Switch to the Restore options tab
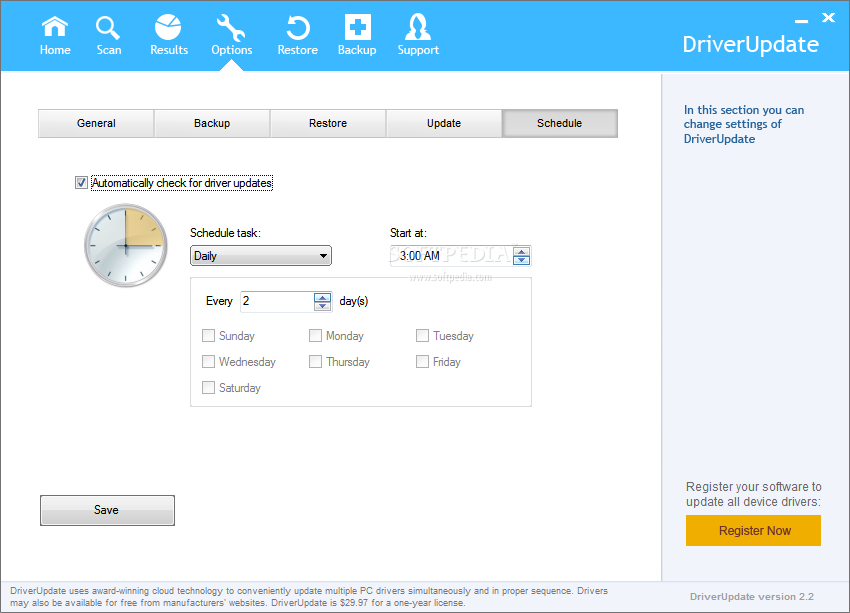The image size is (850, 613). coord(328,123)
